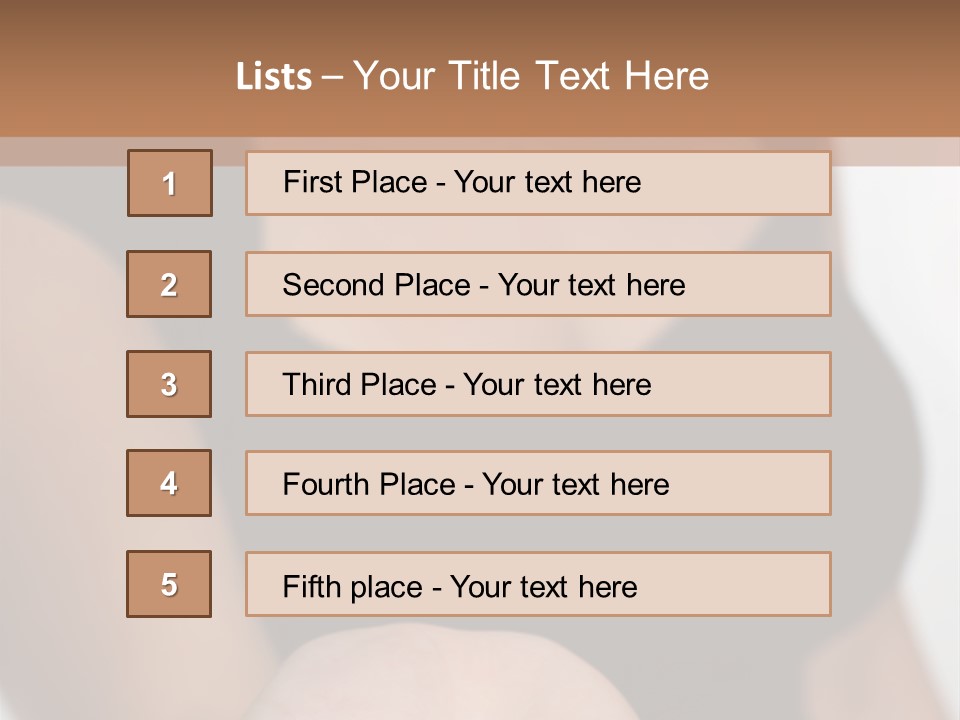Select the Second Place text box
960x720 pixels.
coord(538,284)
